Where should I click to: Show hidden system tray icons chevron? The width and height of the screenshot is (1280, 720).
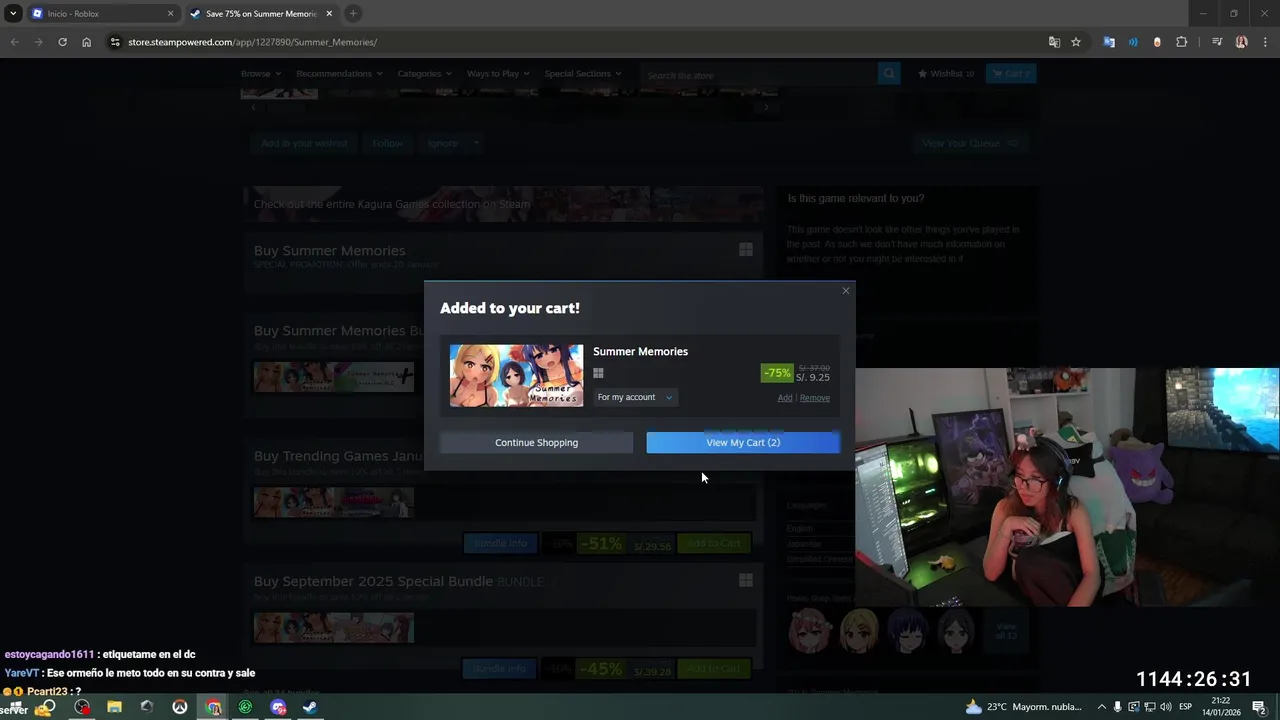coord(1102,707)
